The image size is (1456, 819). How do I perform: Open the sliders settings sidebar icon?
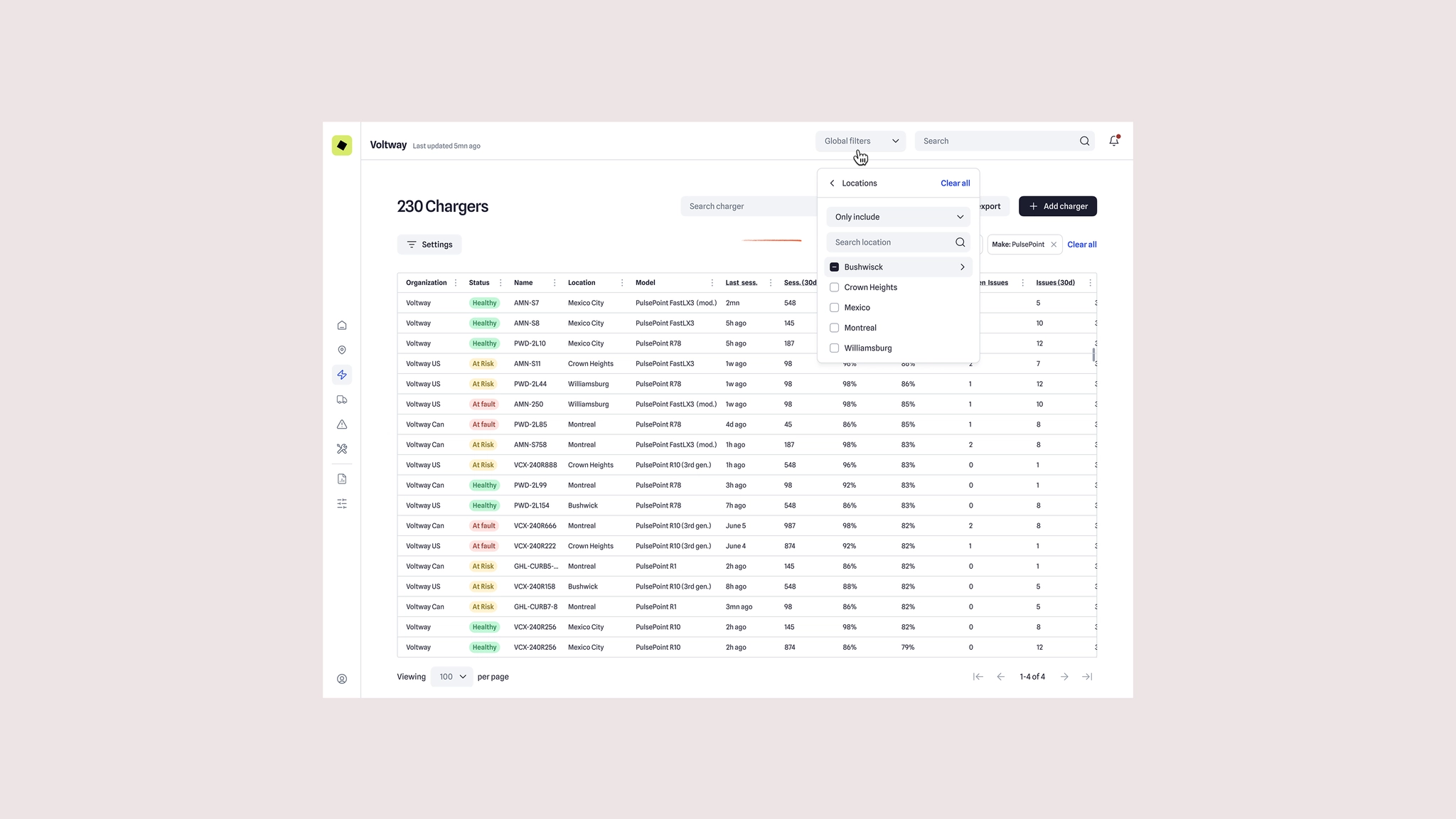[x=342, y=503]
